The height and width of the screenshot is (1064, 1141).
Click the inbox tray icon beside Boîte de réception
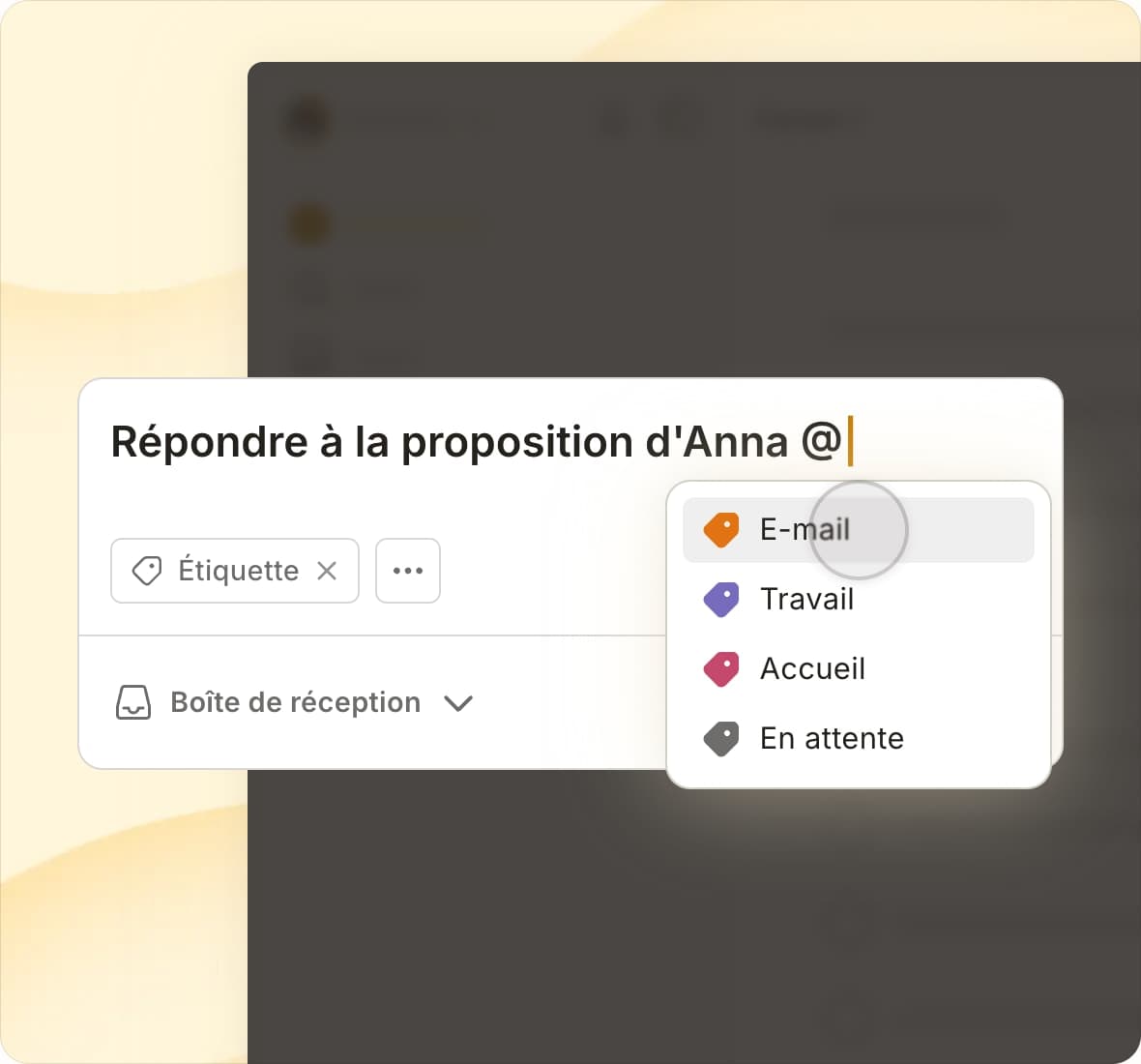click(x=133, y=703)
